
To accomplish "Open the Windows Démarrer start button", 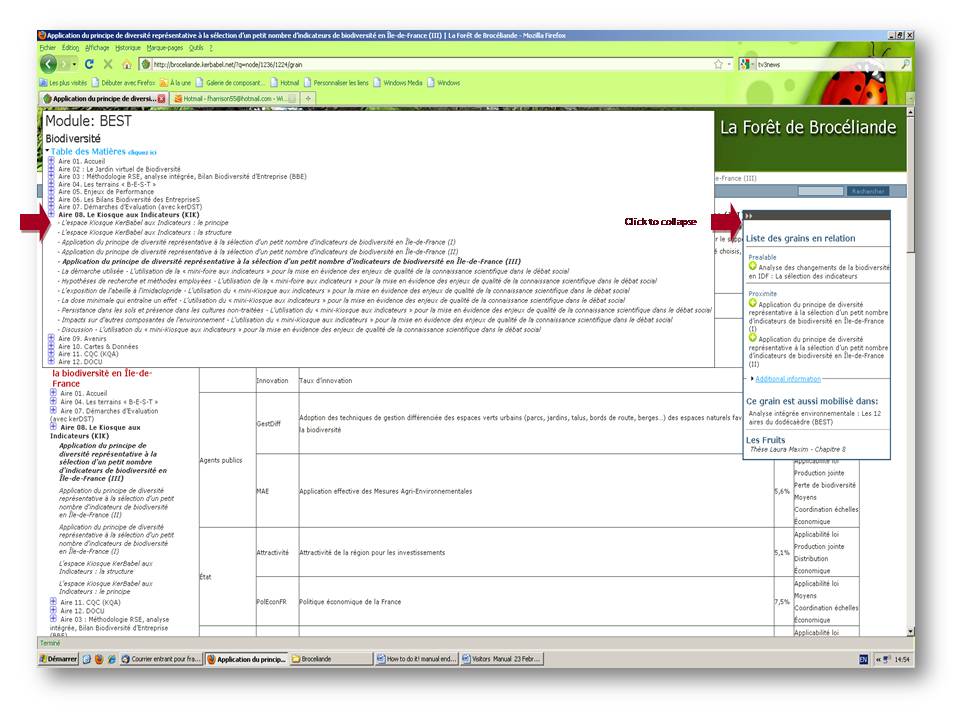I will click(x=59, y=659).
